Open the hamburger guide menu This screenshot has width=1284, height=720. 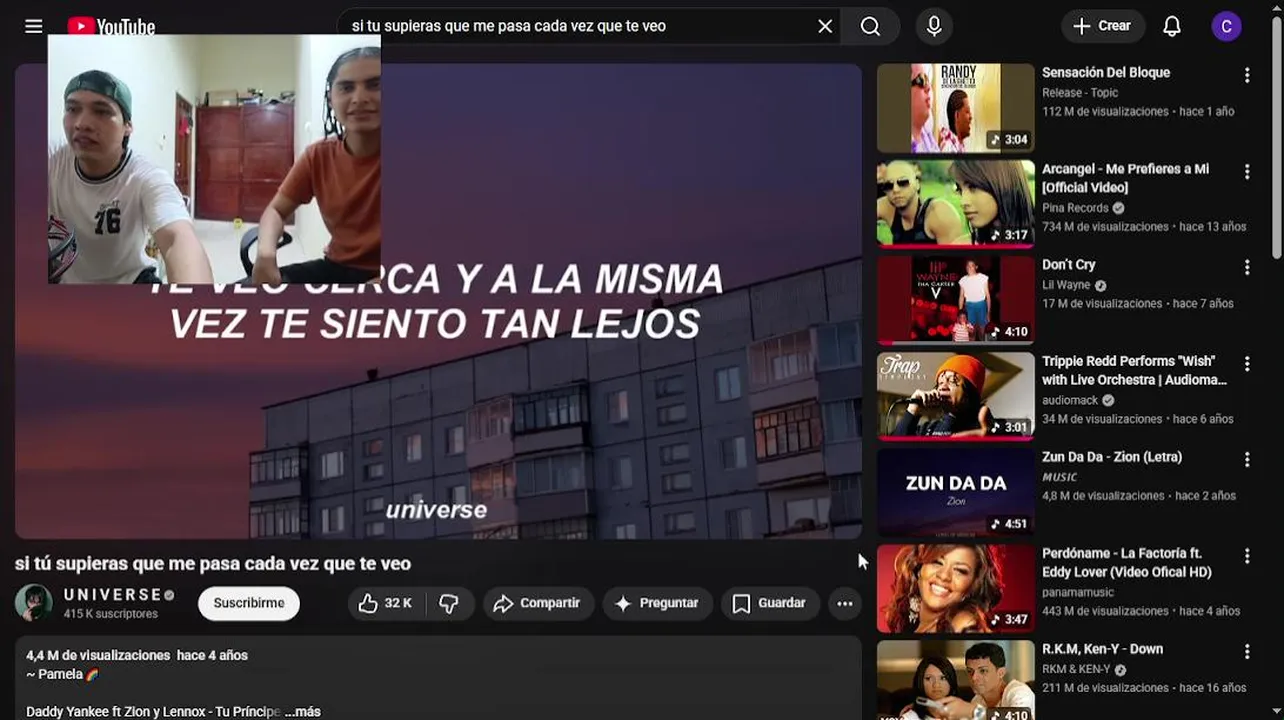33,27
